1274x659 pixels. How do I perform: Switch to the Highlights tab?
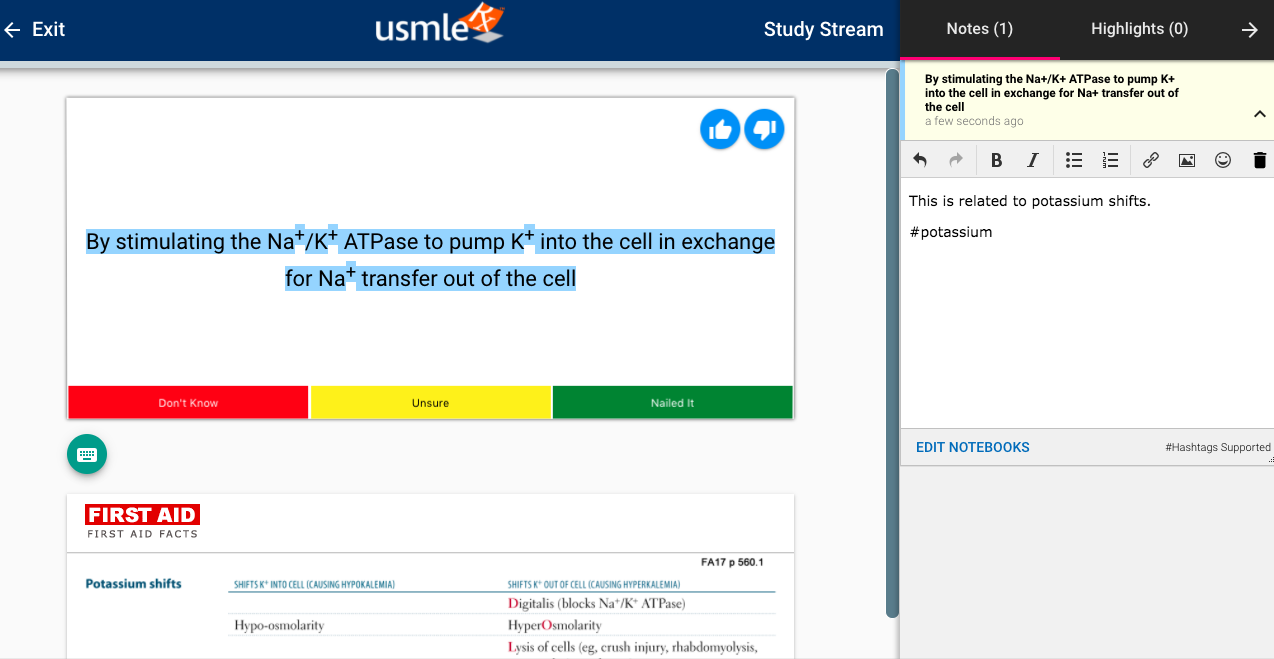pos(1139,29)
